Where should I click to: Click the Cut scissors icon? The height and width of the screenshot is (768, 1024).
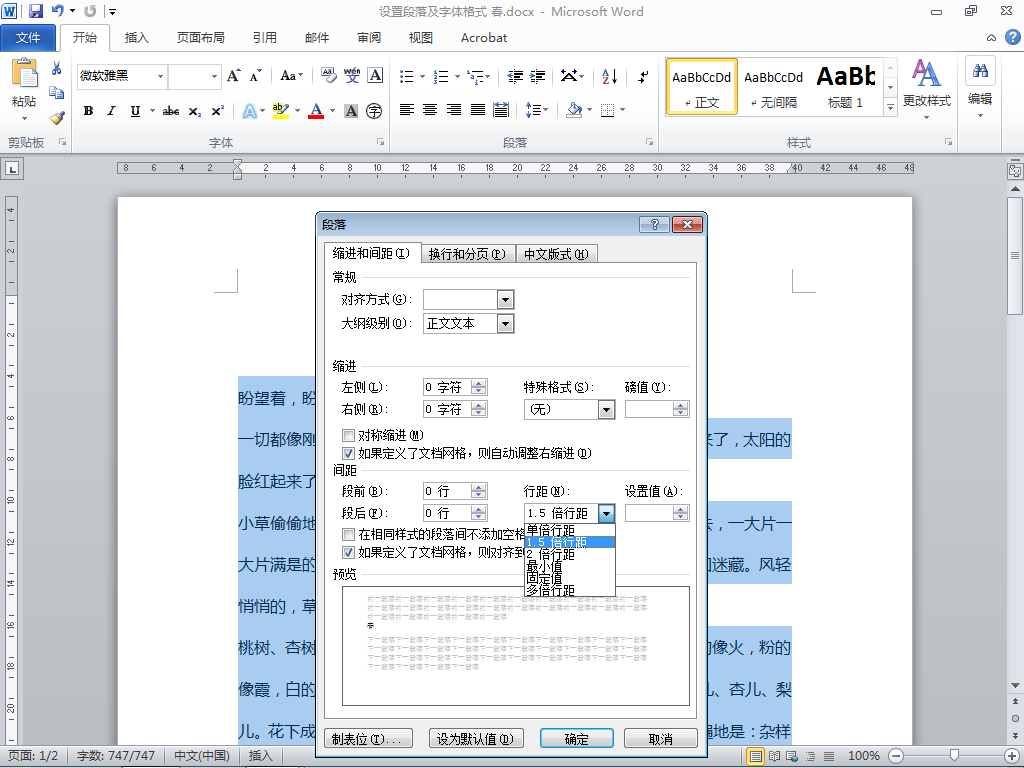pyautogui.click(x=56, y=69)
